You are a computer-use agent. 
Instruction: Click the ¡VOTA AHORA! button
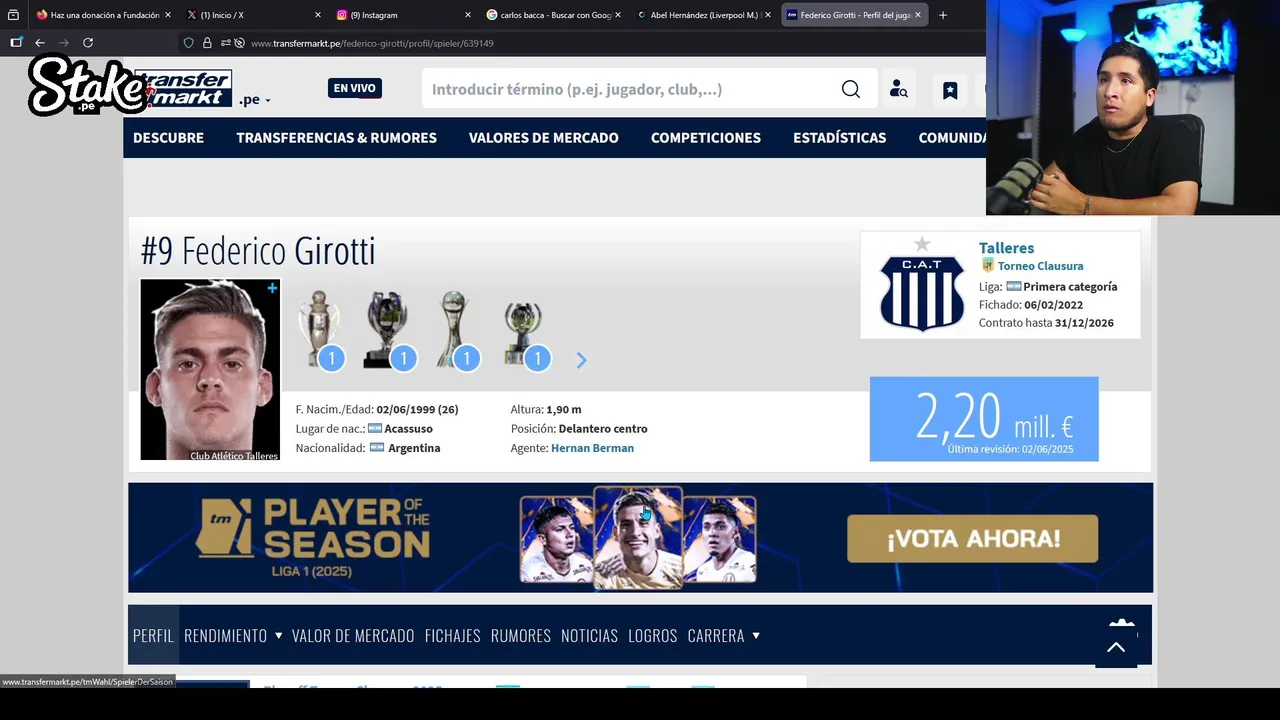coord(972,539)
